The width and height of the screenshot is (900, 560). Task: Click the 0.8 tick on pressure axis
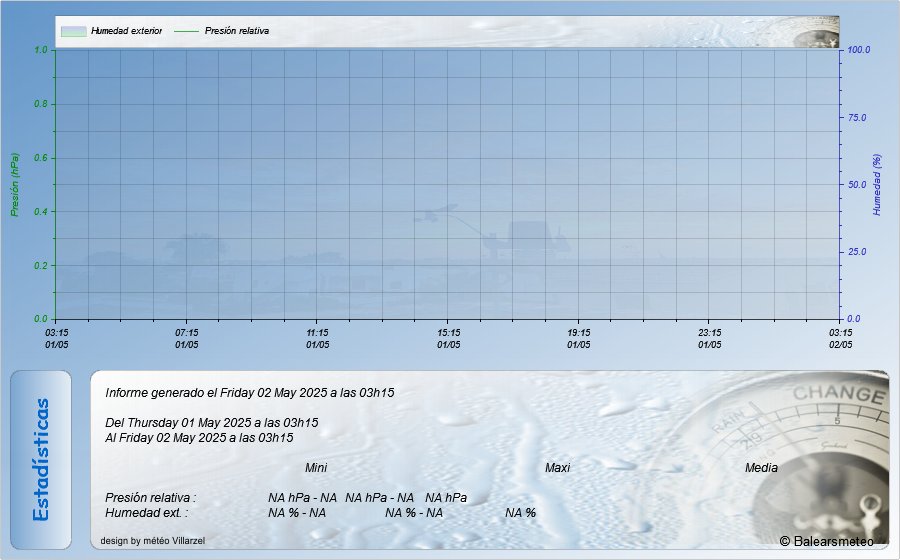point(41,104)
